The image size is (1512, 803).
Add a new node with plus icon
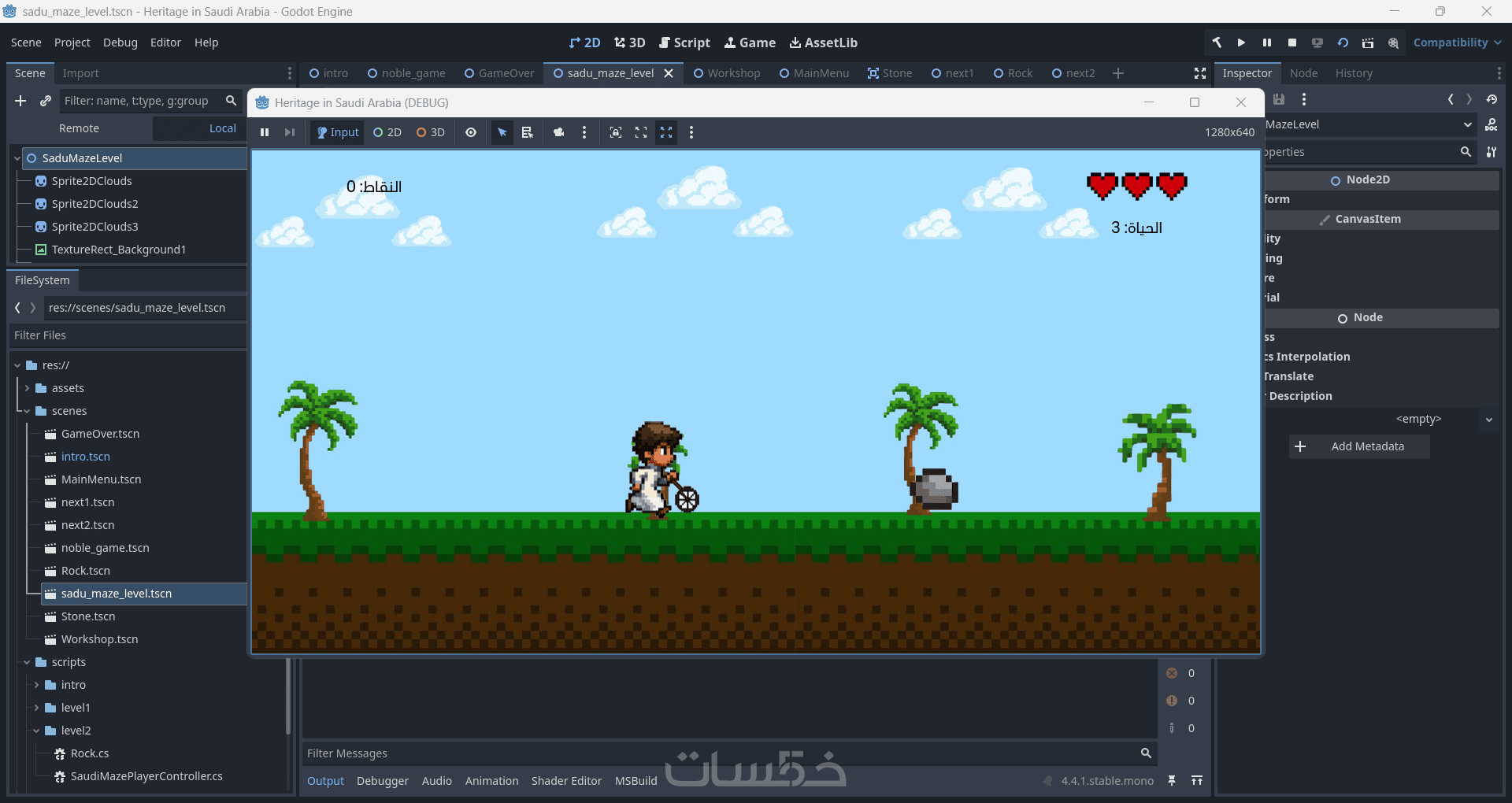click(x=20, y=101)
